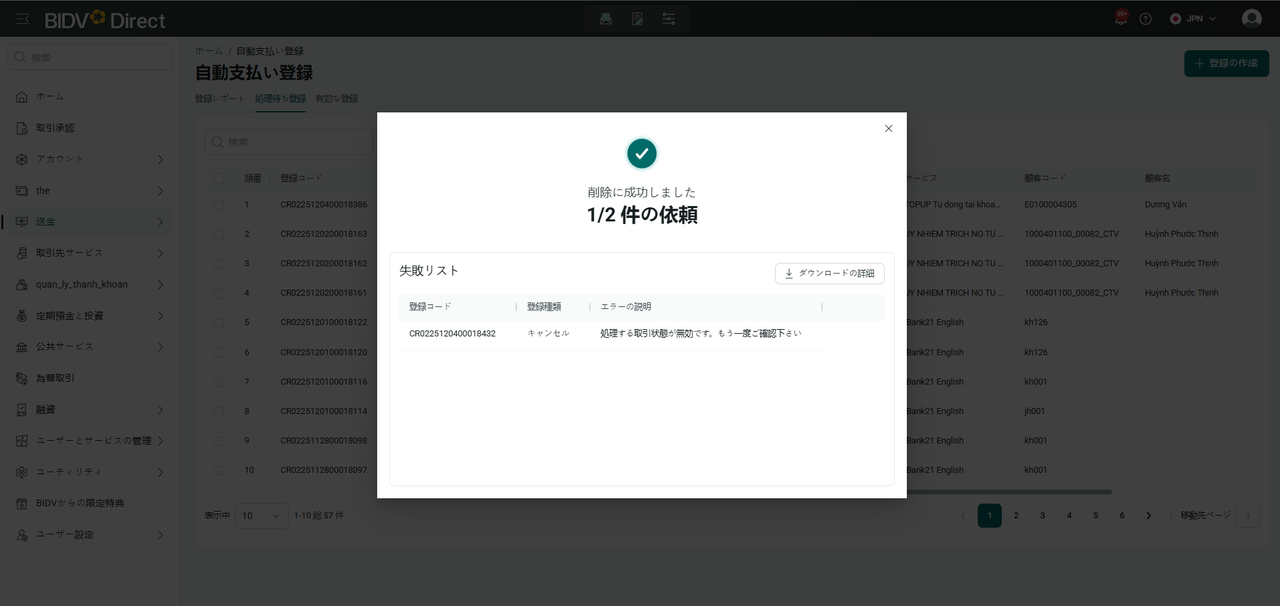The image size is (1280, 606).
Task: Expand the 公共サービス chevron
Action: (x=160, y=347)
